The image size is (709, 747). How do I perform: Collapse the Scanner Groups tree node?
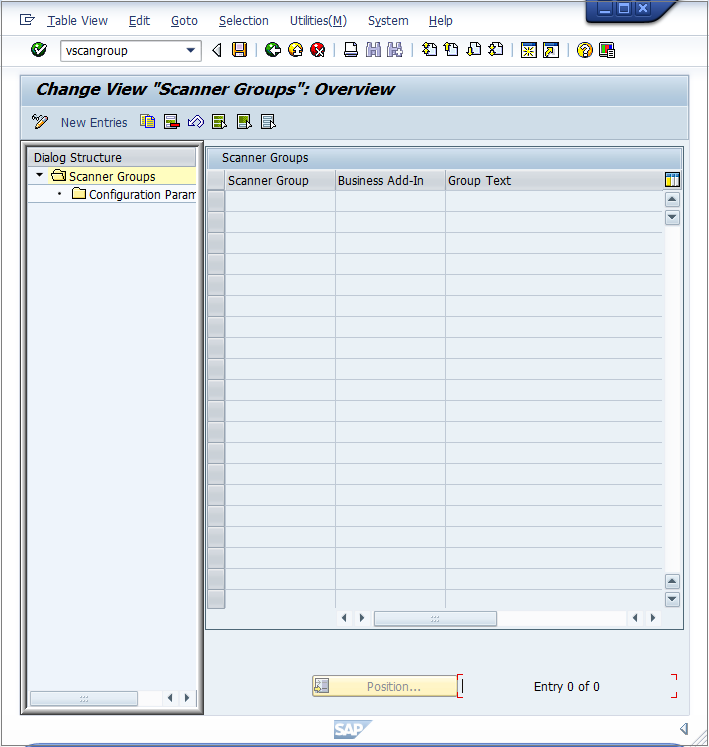click(x=39, y=176)
